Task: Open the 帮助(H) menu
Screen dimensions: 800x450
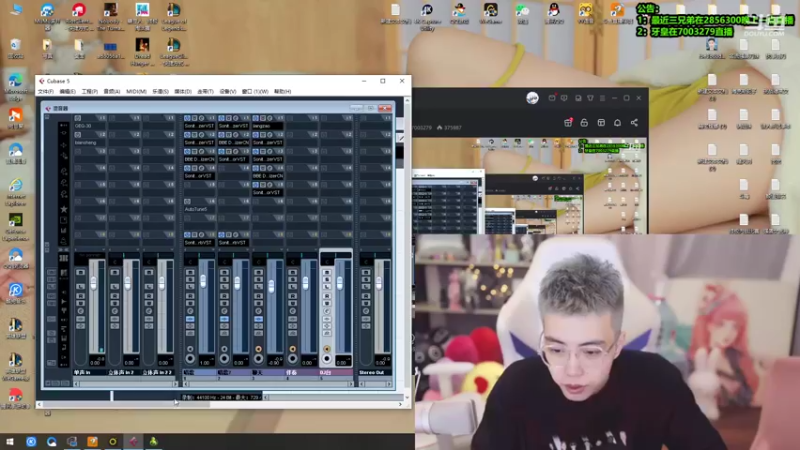Action: (282, 92)
